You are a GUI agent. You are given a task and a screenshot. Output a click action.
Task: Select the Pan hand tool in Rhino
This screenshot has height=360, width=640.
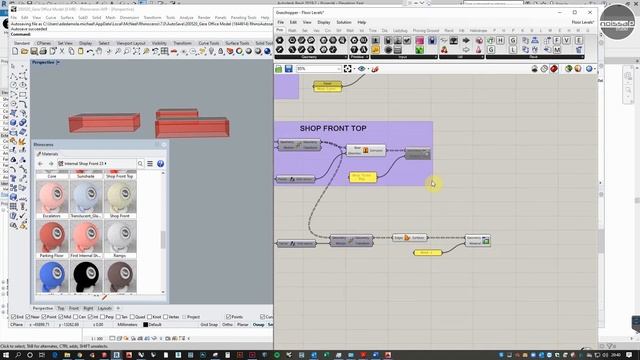[x=99, y=51]
